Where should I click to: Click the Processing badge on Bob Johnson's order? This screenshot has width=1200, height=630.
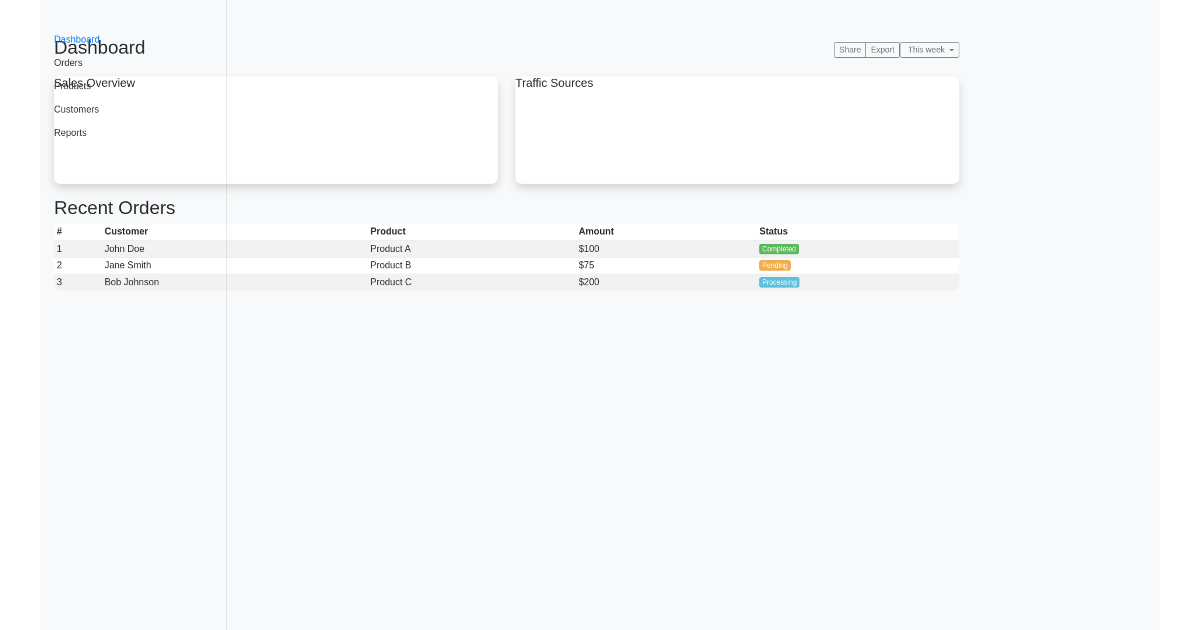pyautogui.click(x=779, y=282)
